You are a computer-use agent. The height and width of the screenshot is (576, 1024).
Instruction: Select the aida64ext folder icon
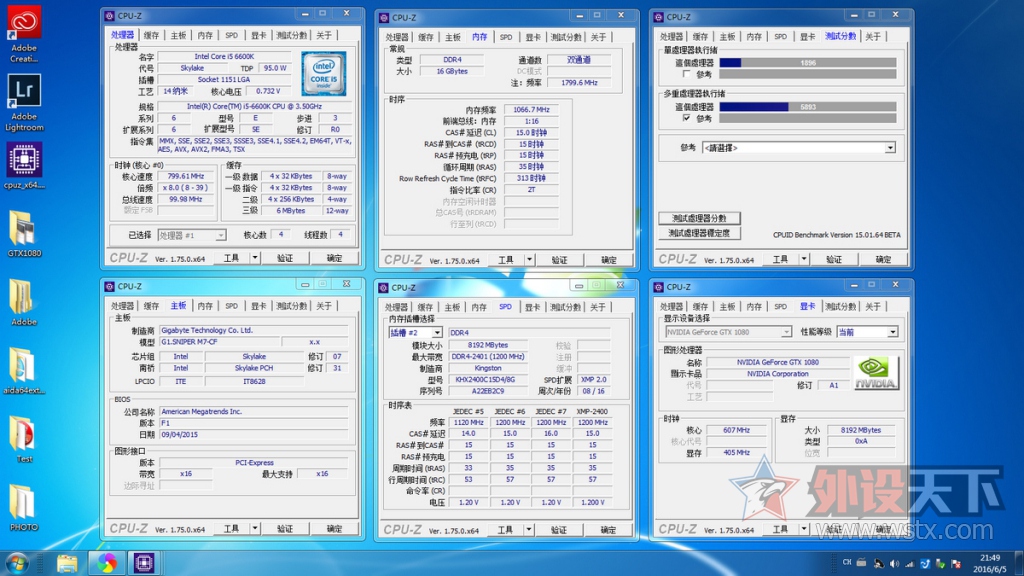24,371
